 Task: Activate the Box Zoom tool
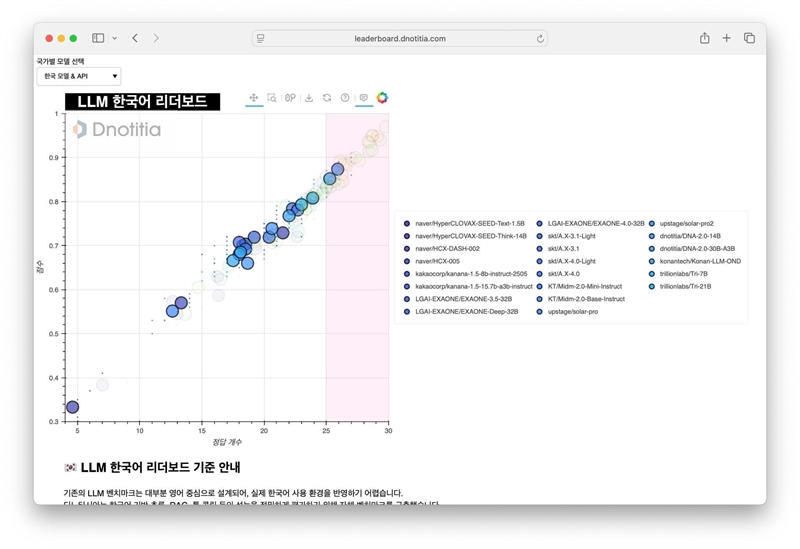[x=272, y=97]
